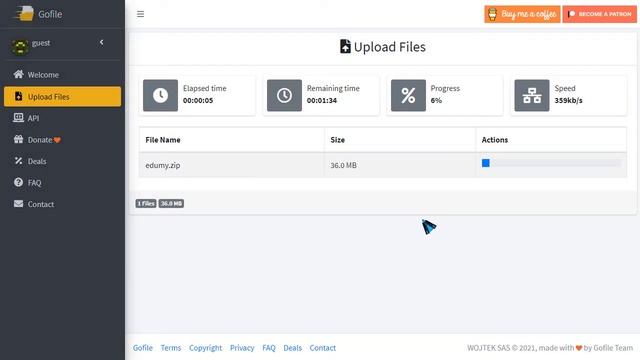
Task: Click the Donate gift icon
Action: [18, 139]
